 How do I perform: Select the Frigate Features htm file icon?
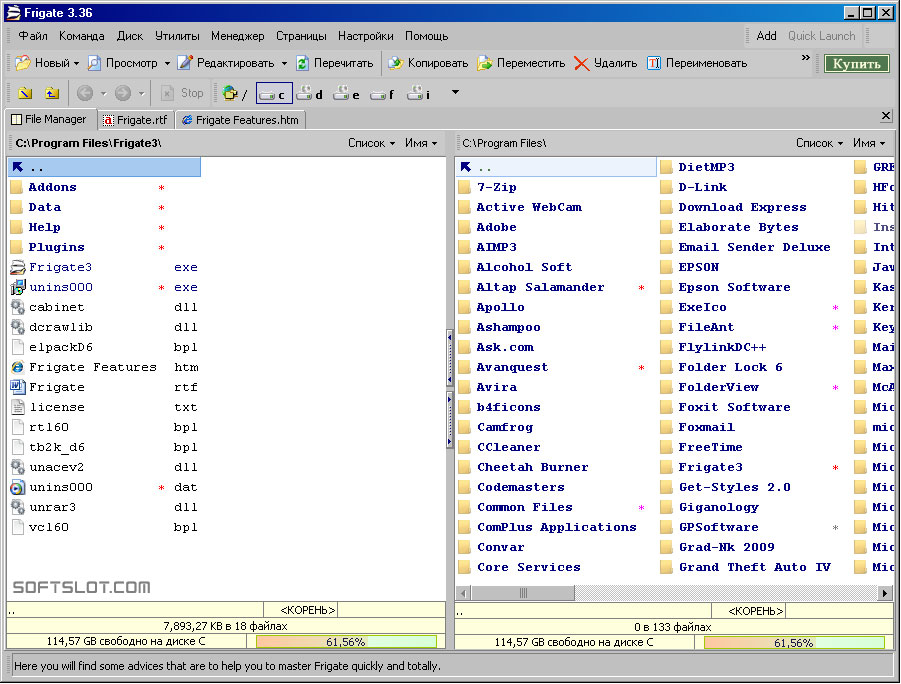[18, 367]
